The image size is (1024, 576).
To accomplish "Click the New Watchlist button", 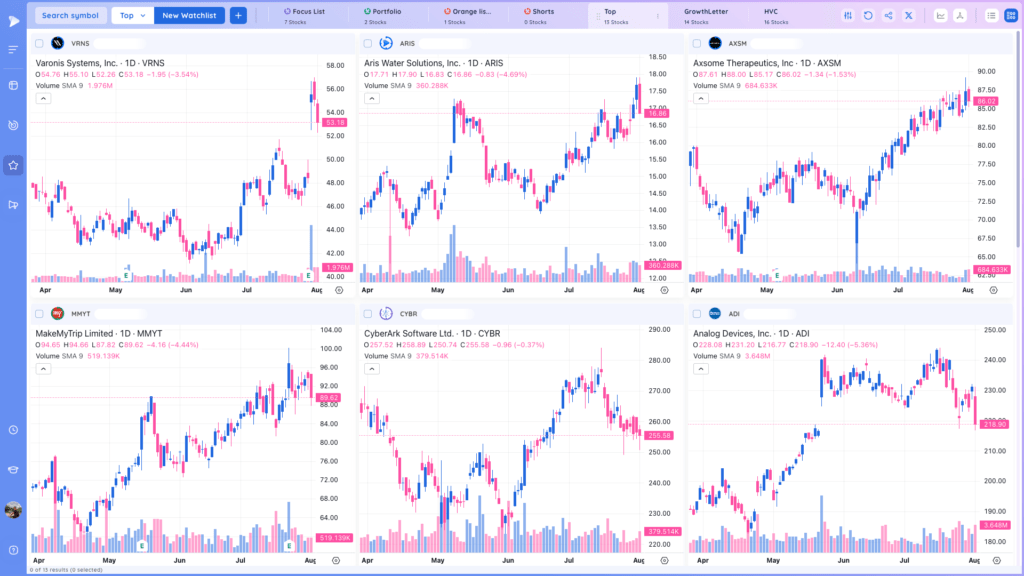I will (x=189, y=16).
